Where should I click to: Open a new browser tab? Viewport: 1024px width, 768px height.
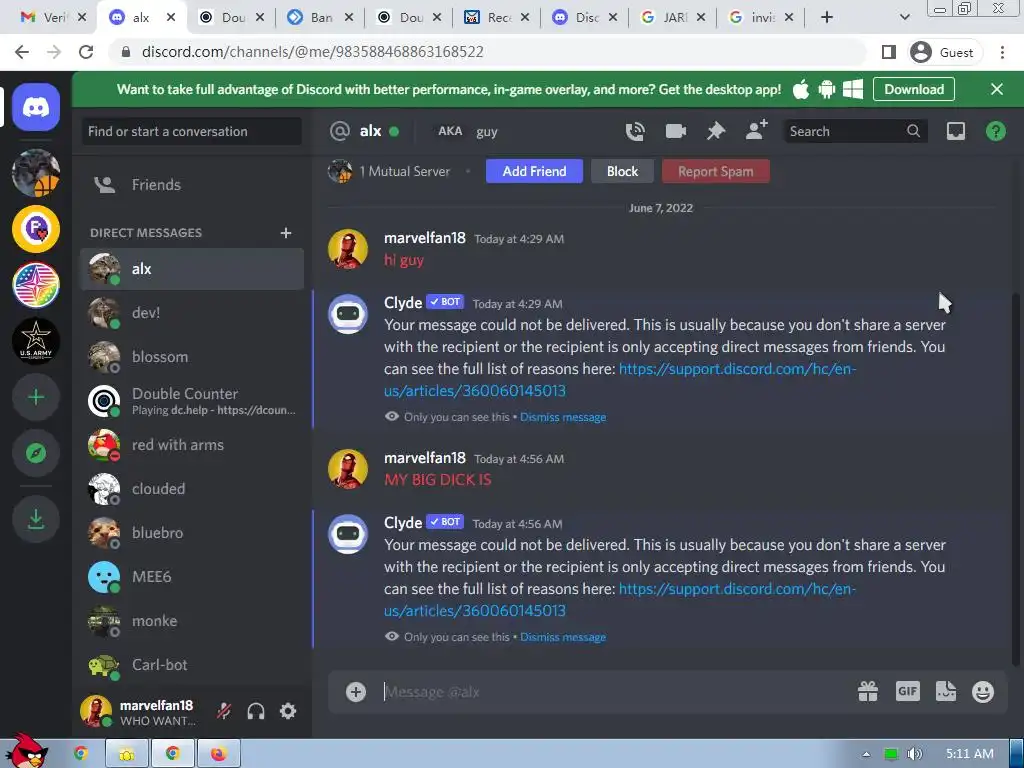(x=827, y=18)
